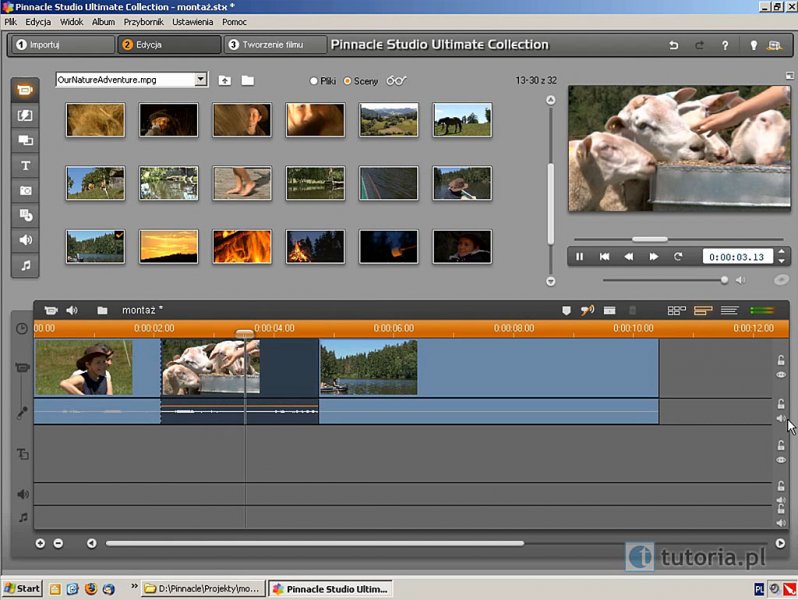Expand the OurNatureAdventure.mpg file dropdown
The height and width of the screenshot is (600, 798).
201,80
